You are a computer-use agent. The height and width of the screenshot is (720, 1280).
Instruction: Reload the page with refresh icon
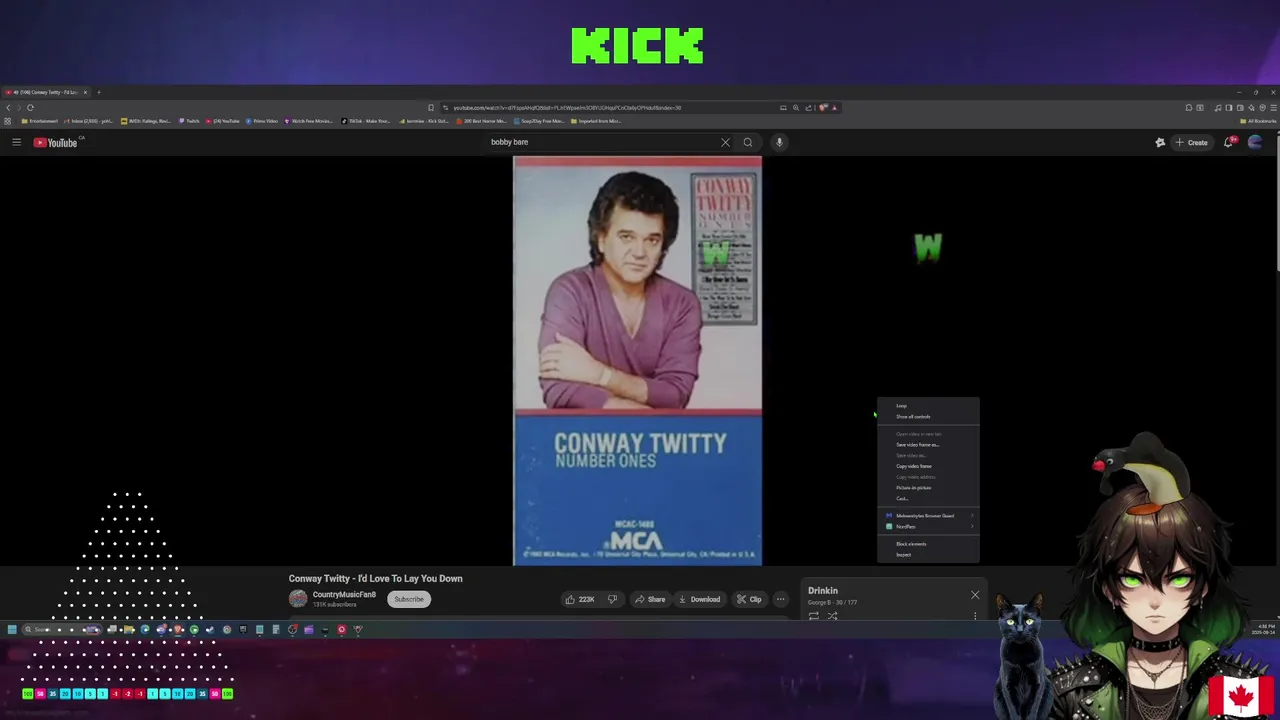click(x=30, y=107)
